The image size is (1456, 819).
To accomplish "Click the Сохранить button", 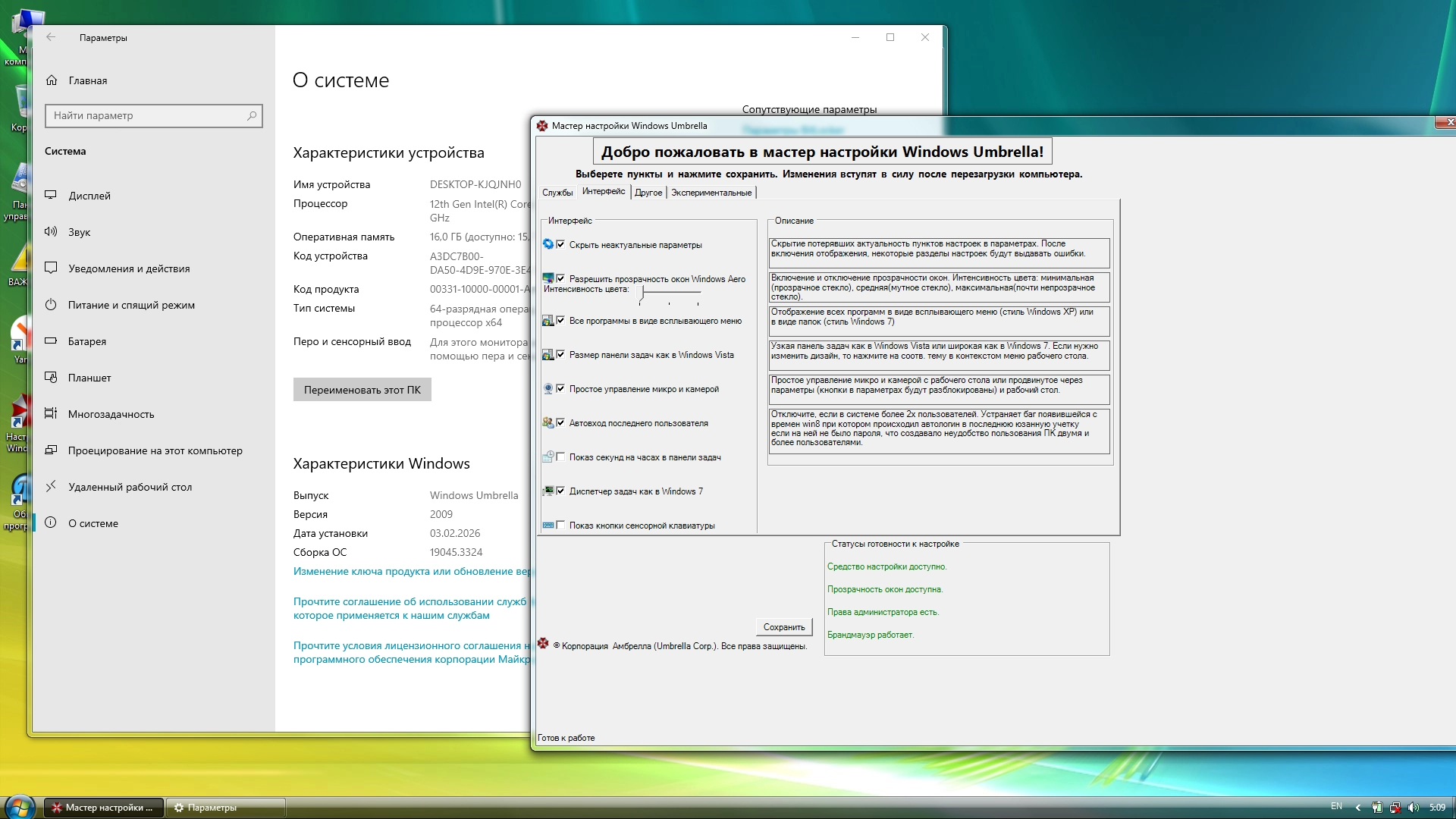I will pyautogui.click(x=783, y=627).
